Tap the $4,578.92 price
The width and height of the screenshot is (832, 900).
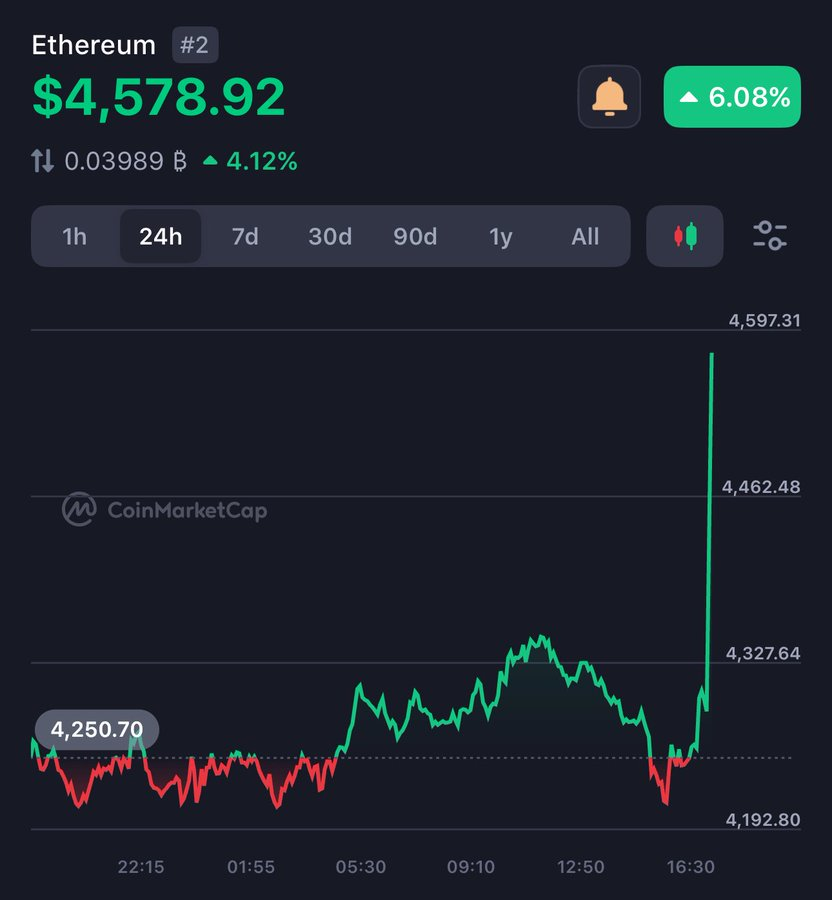tap(158, 97)
